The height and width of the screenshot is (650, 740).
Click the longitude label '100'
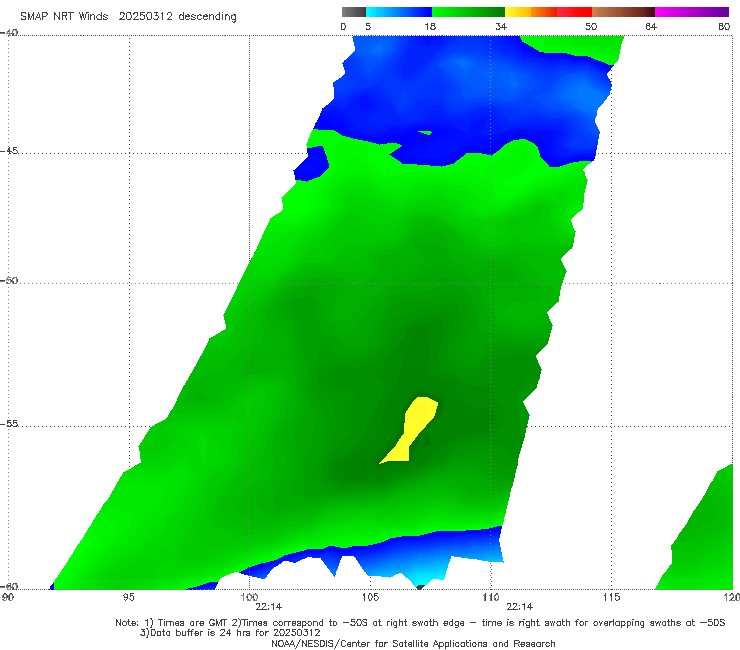[249, 597]
